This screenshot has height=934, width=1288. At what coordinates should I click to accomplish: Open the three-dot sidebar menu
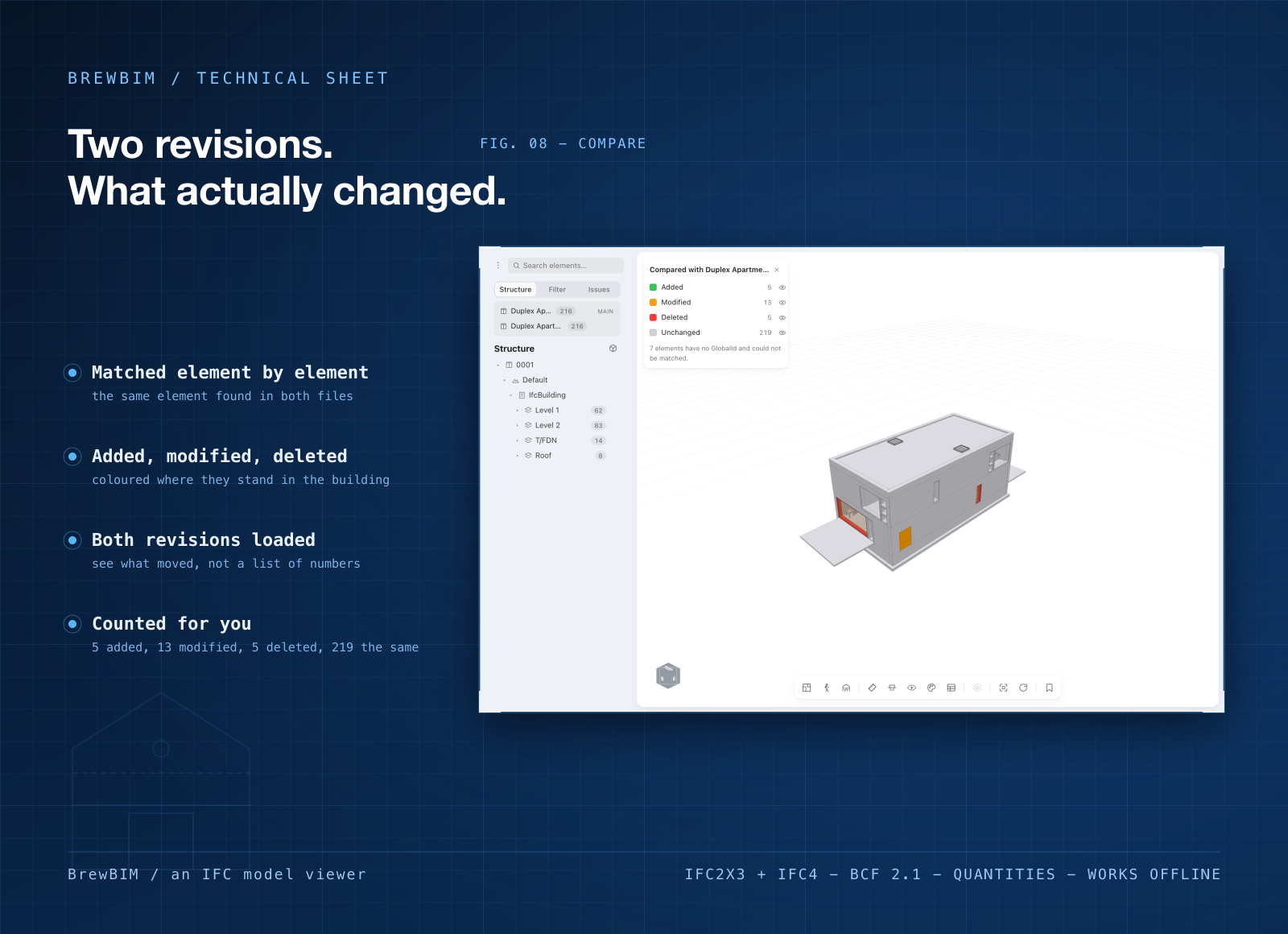(498, 265)
